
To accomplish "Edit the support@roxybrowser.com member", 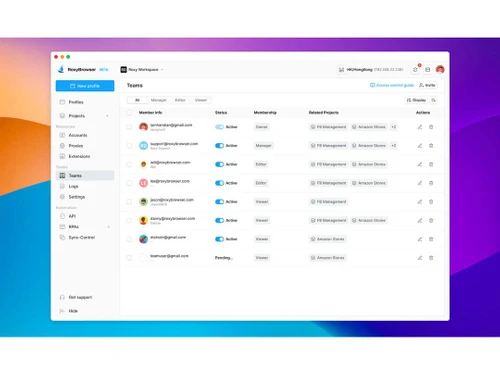I will click(x=420, y=146).
